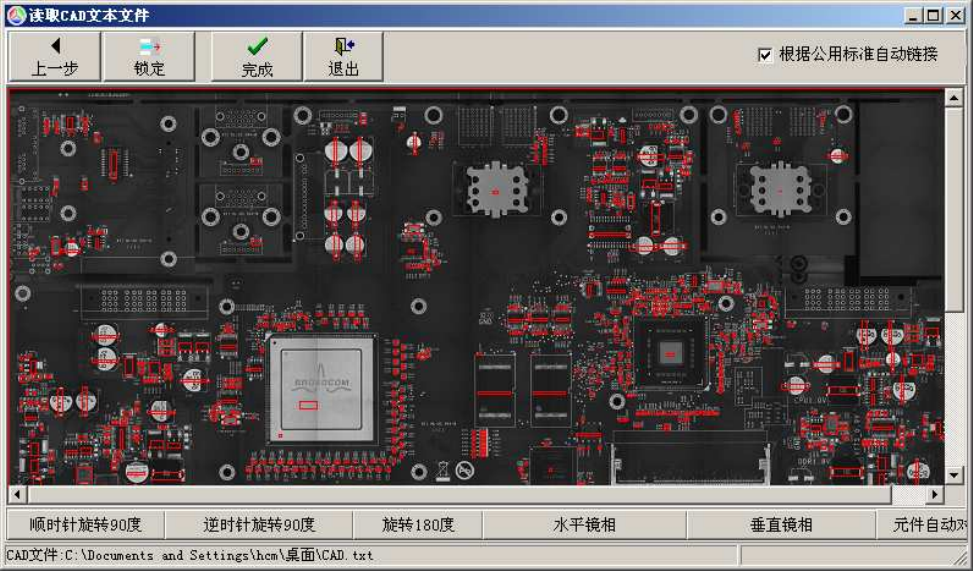
Task: Mirror horizontally with 水平镜相
Action: coord(585,525)
